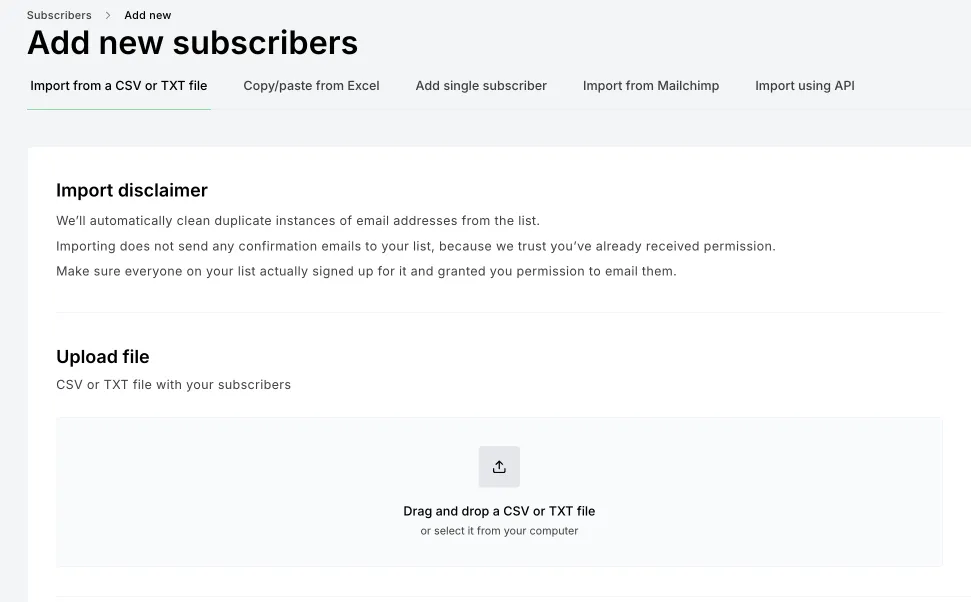
Task: Click the upload arrow icon
Action: tap(499, 467)
